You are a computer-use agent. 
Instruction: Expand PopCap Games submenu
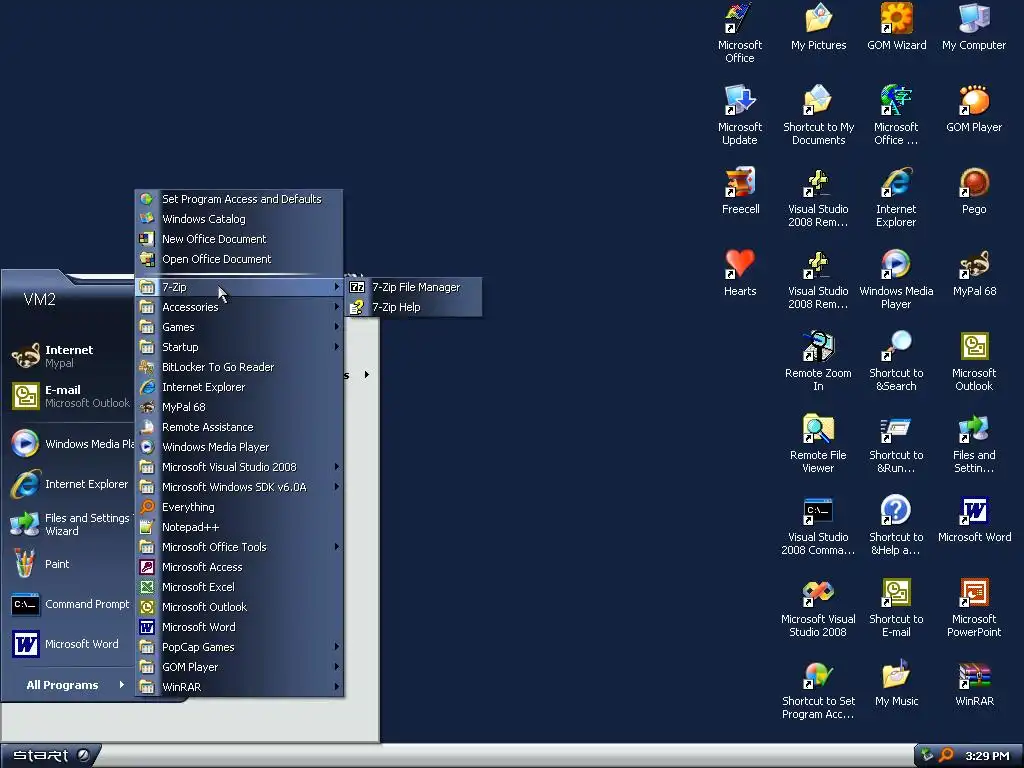click(239, 647)
